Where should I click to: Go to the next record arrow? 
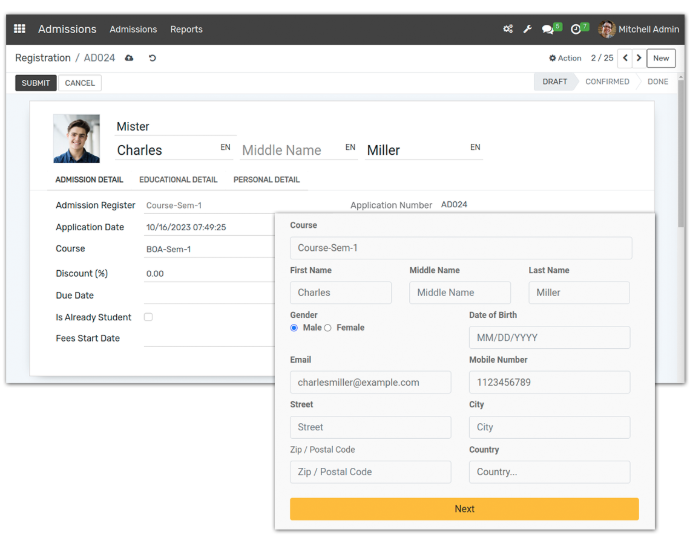[639, 58]
